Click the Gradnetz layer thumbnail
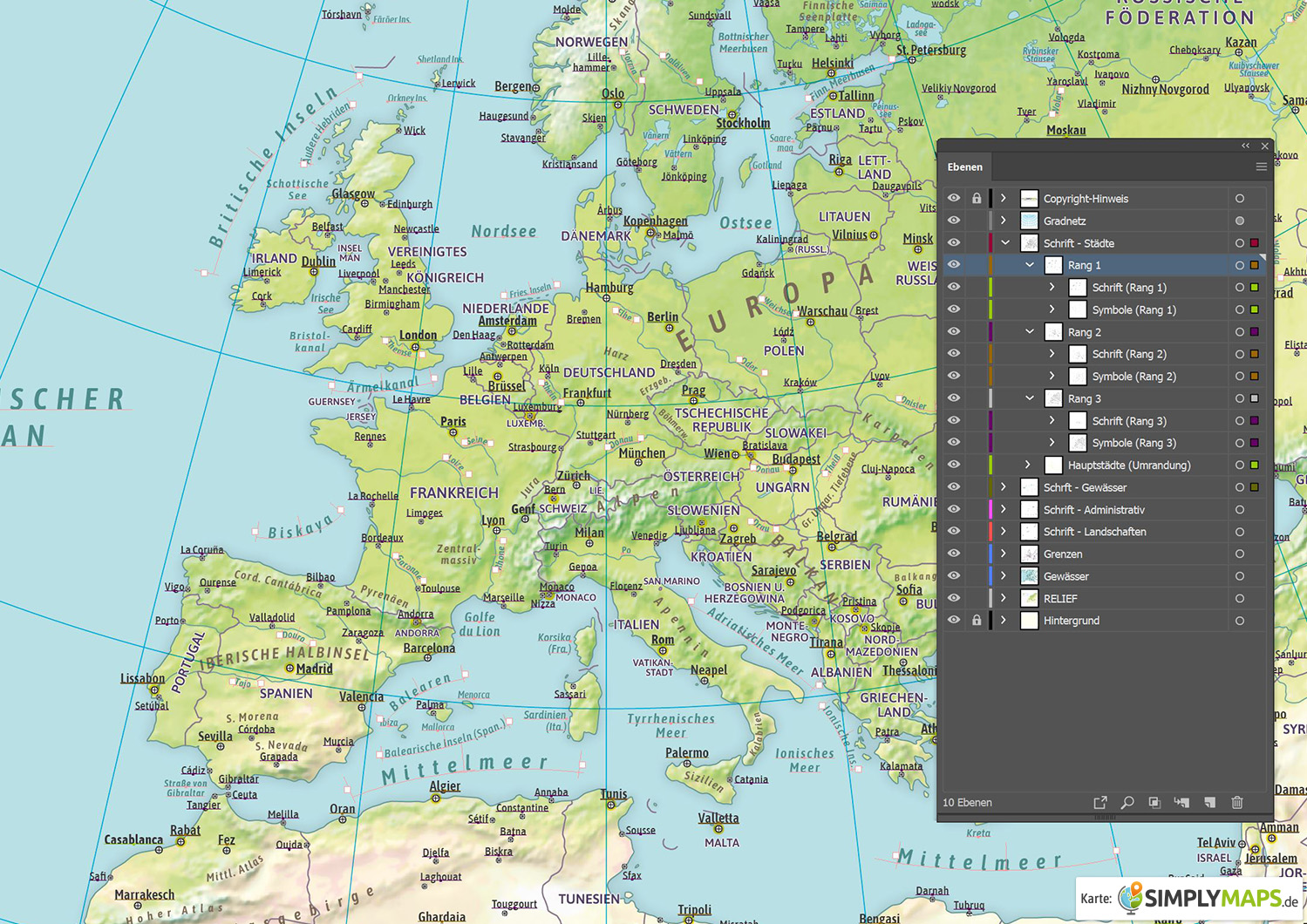Image resolution: width=1307 pixels, height=924 pixels. click(x=1029, y=221)
